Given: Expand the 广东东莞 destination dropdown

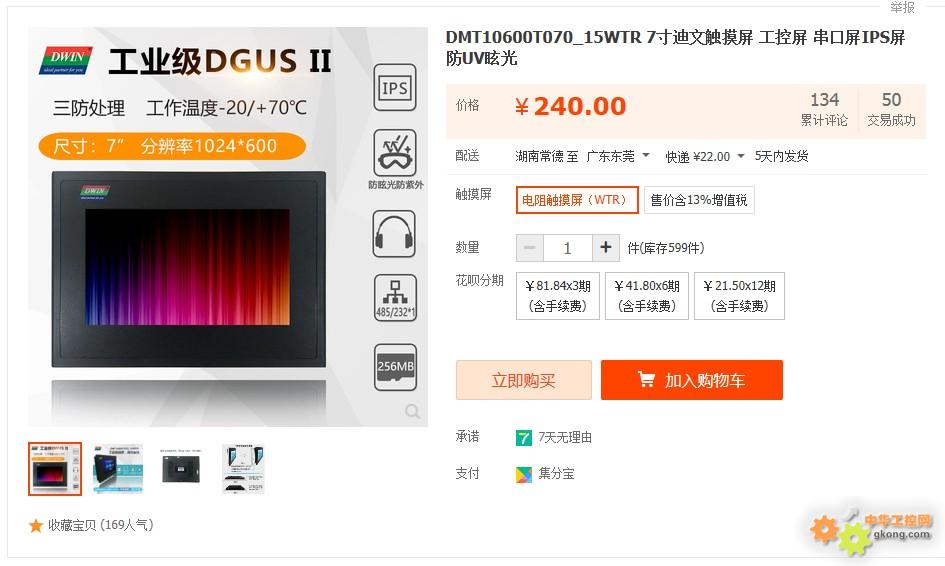Looking at the screenshot, I should click(x=618, y=157).
